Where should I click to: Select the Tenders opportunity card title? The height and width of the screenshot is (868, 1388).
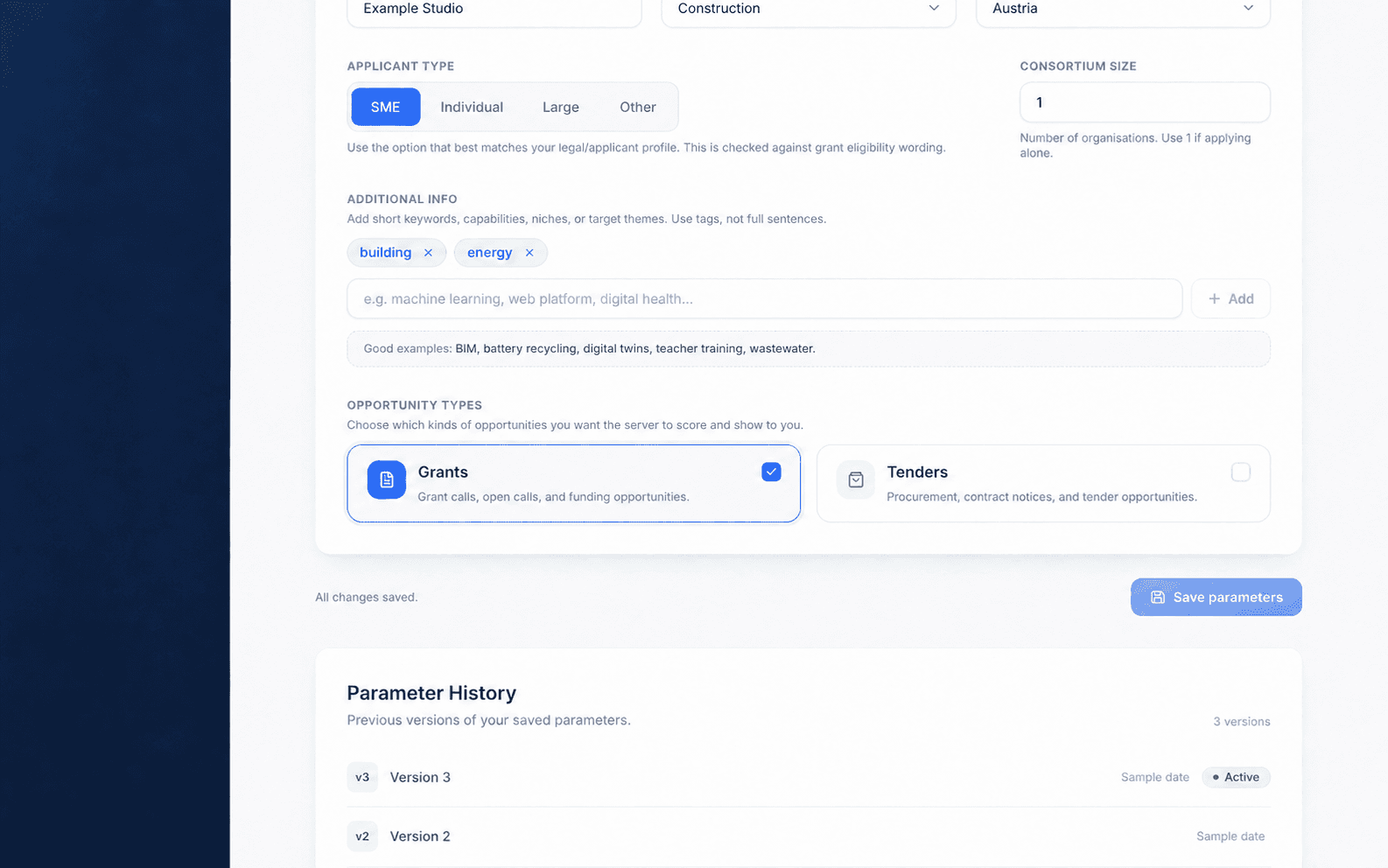coord(917,472)
